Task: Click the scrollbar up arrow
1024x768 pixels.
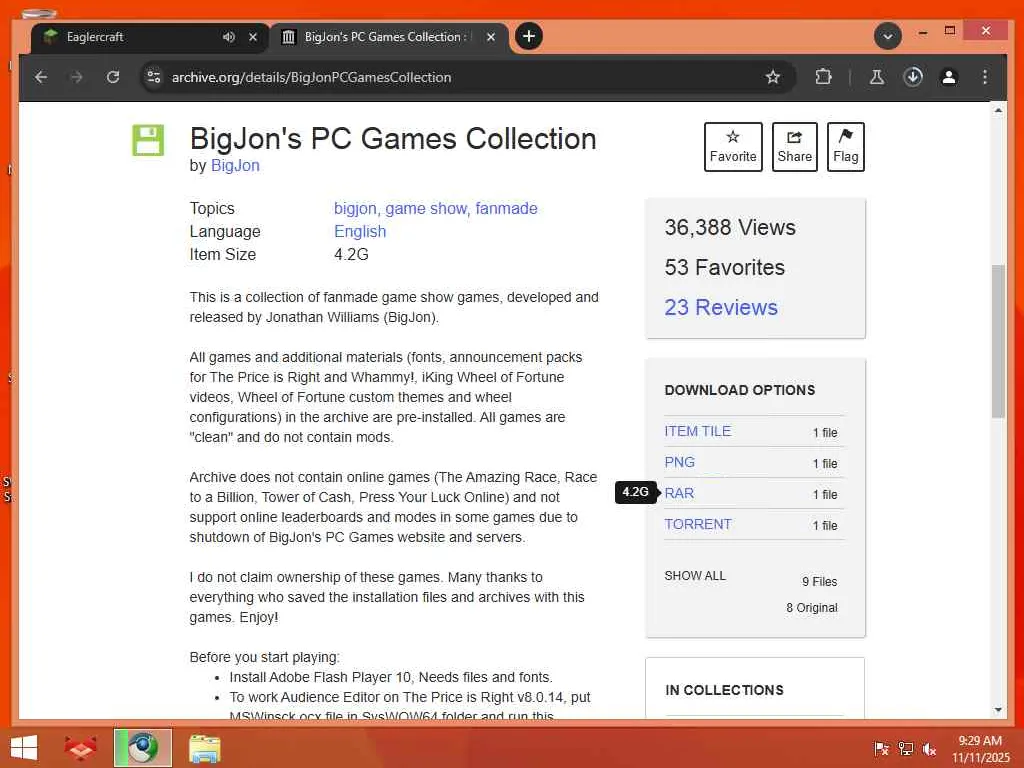Action: click(x=998, y=110)
